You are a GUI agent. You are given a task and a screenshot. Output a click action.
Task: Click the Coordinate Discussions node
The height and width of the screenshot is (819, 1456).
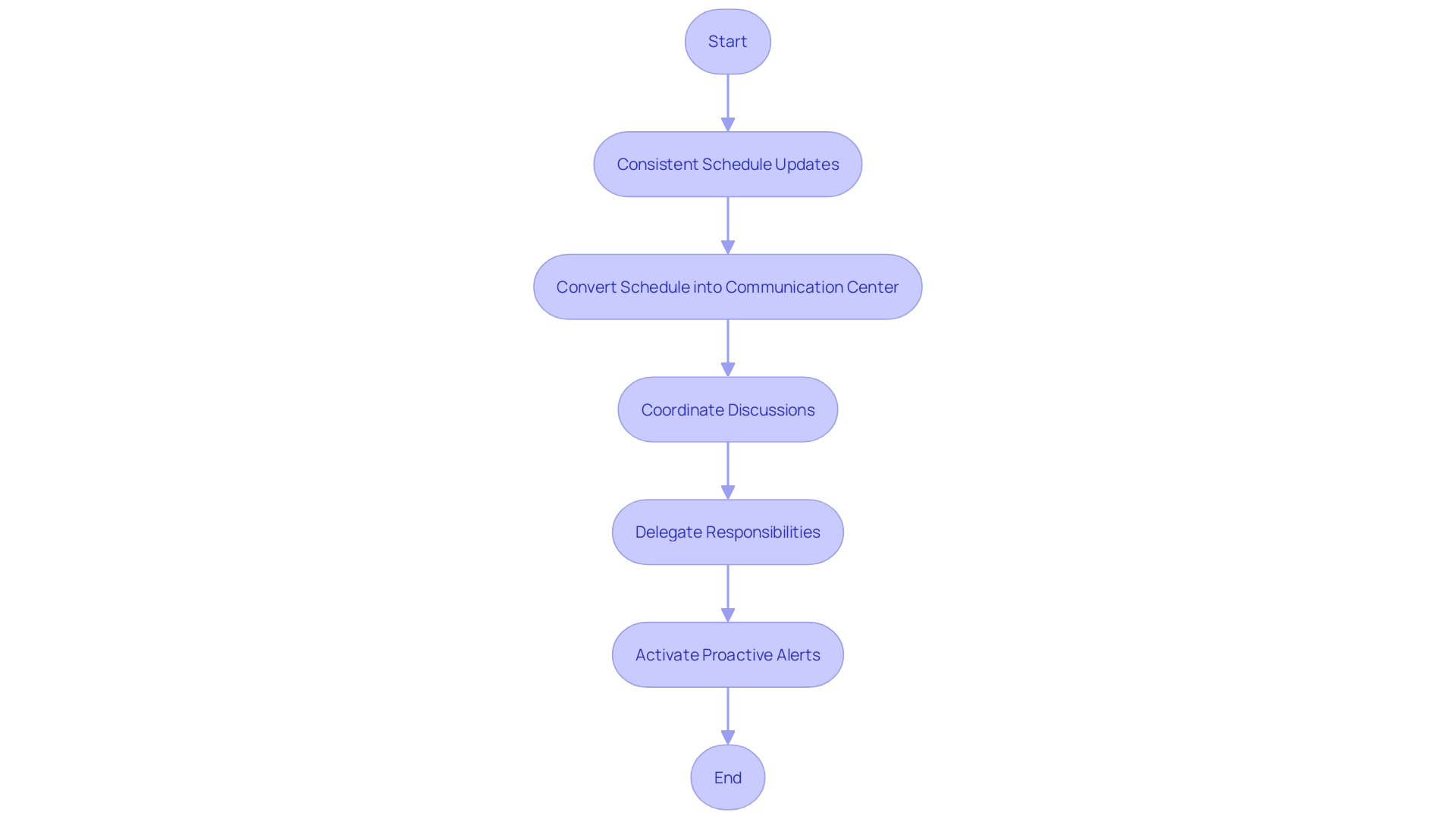(x=728, y=409)
